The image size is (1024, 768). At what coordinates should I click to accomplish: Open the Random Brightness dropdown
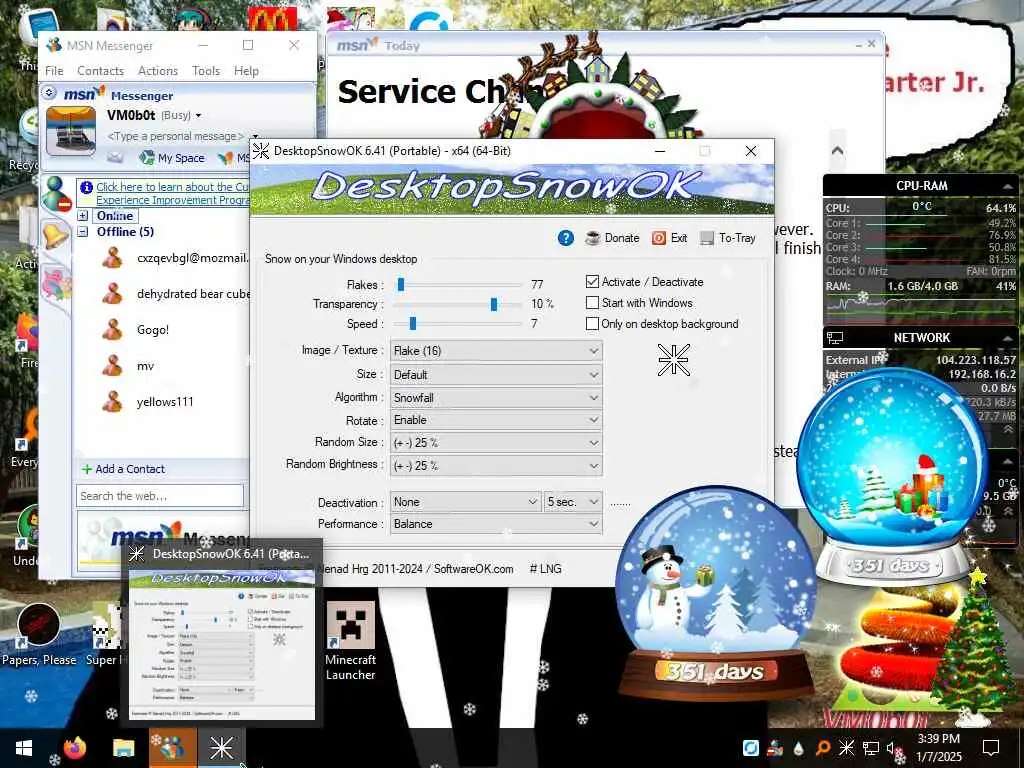point(496,466)
